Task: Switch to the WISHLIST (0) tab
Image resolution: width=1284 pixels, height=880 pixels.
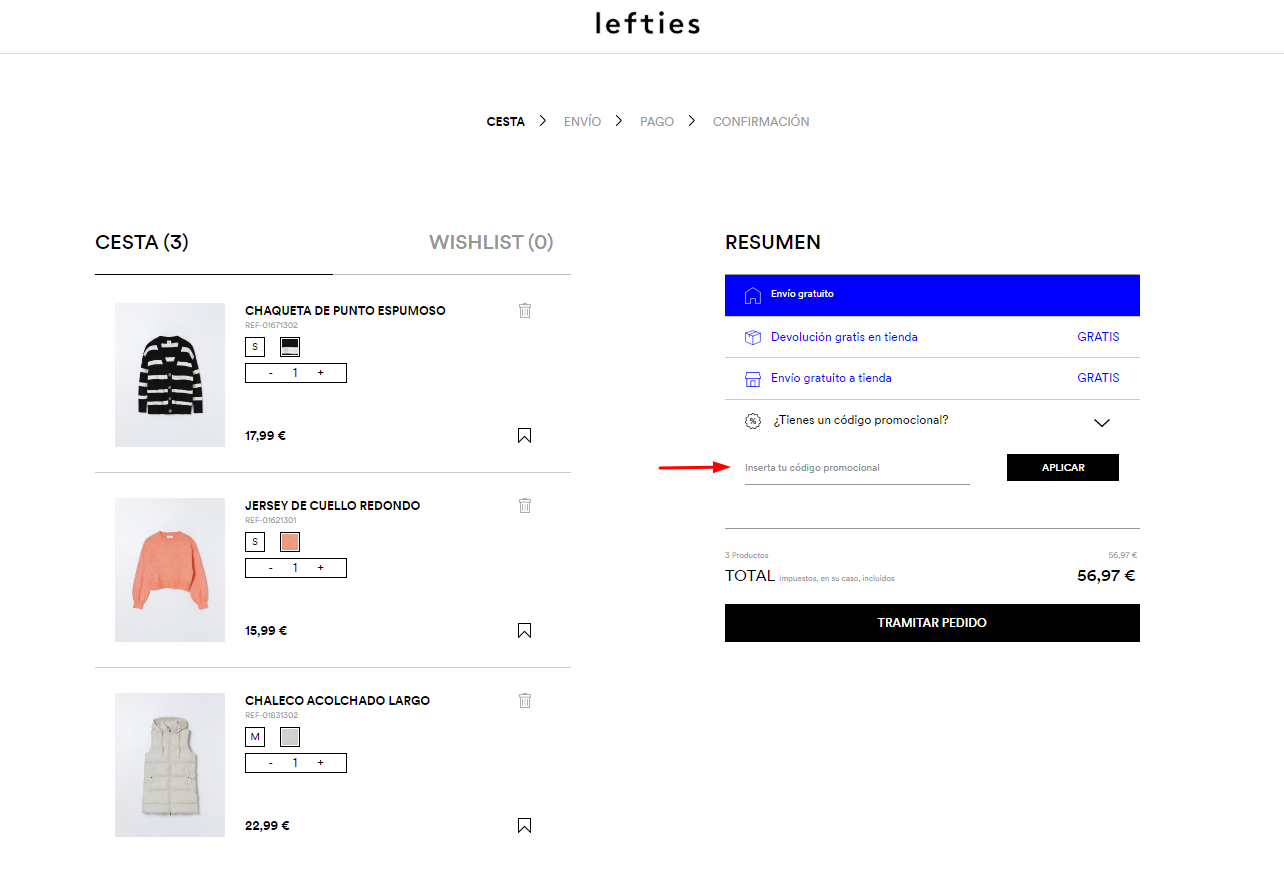Action: pyautogui.click(x=491, y=242)
